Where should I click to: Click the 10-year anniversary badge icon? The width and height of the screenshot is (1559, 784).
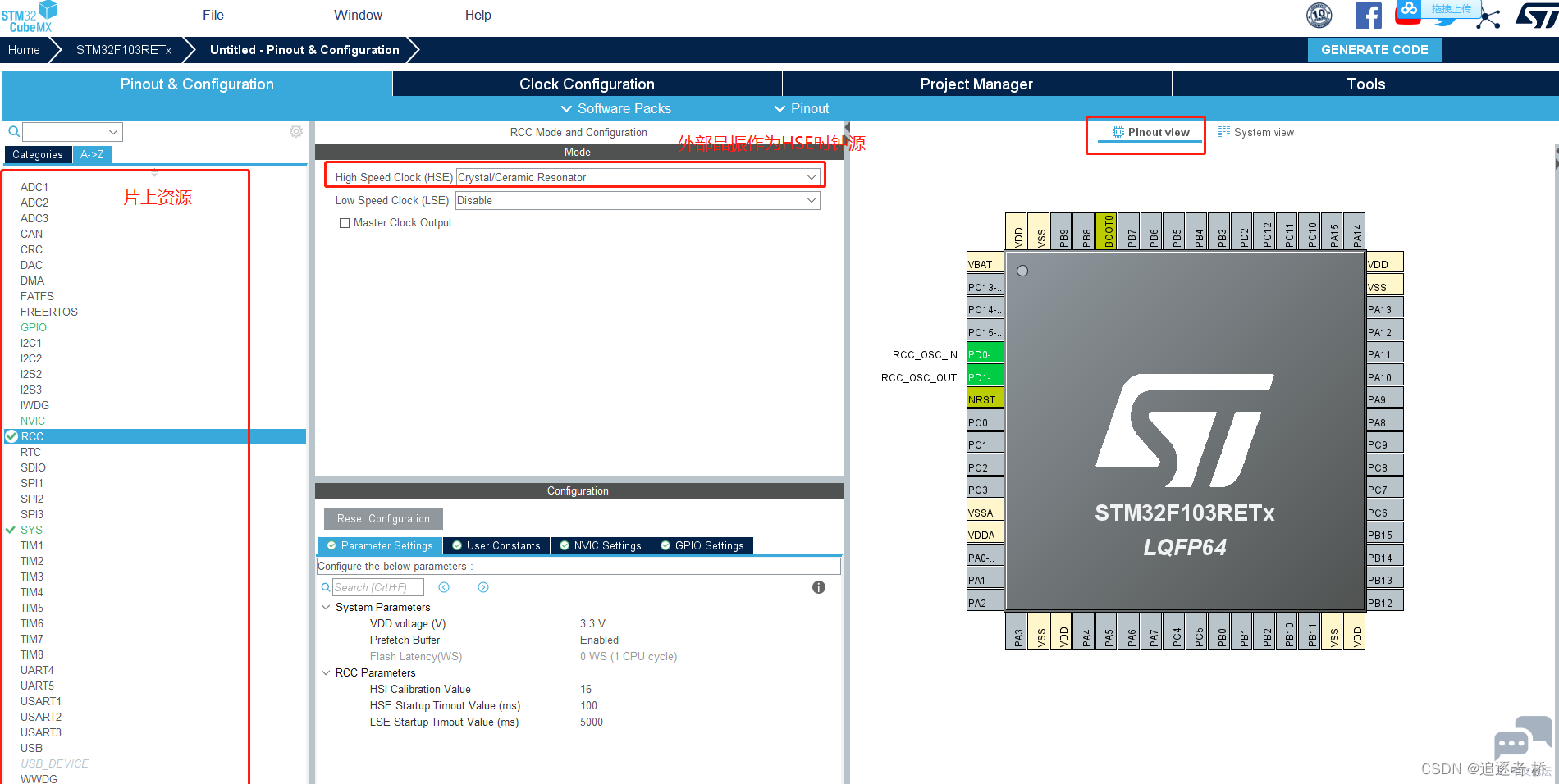pos(1319,15)
